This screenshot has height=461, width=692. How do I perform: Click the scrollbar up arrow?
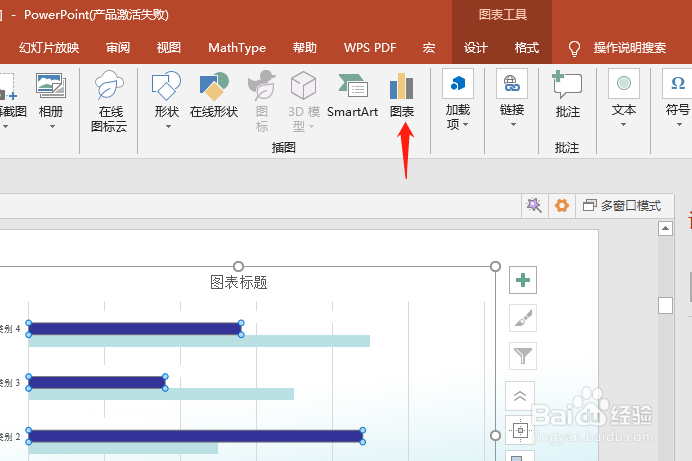coord(665,229)
